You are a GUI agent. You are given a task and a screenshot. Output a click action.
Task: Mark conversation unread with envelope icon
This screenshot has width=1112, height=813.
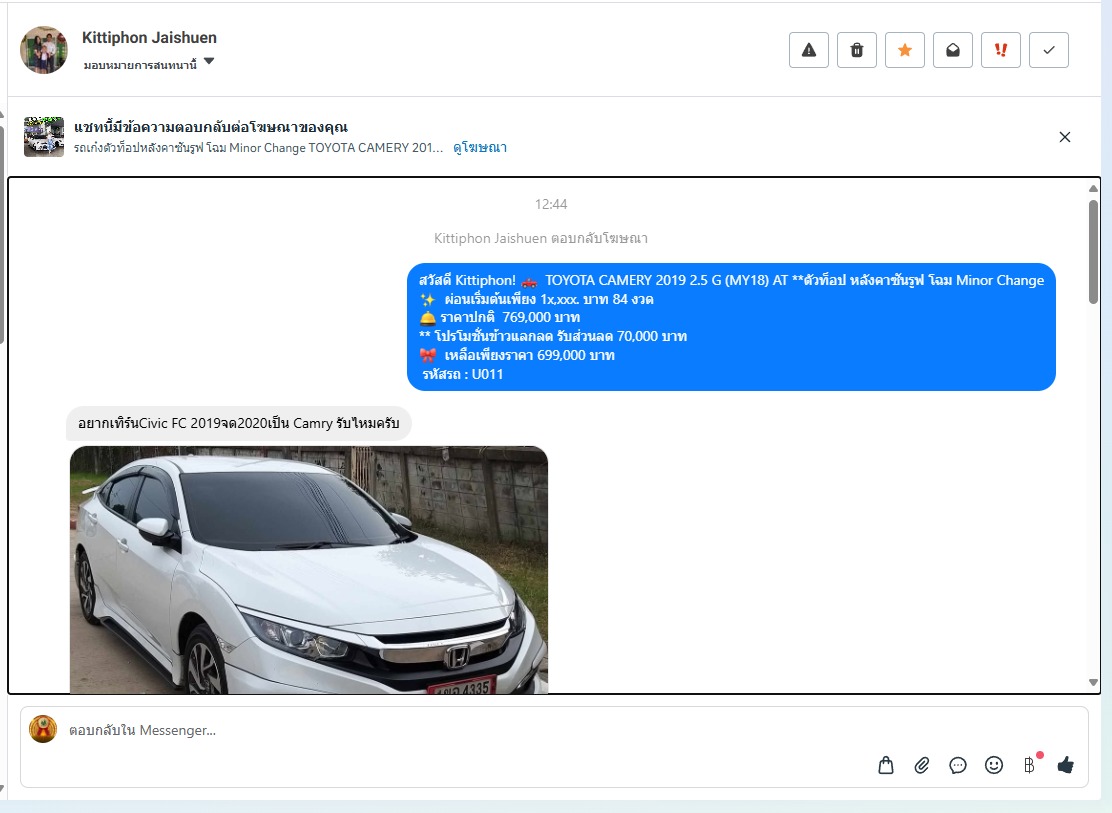pos(953,50)
